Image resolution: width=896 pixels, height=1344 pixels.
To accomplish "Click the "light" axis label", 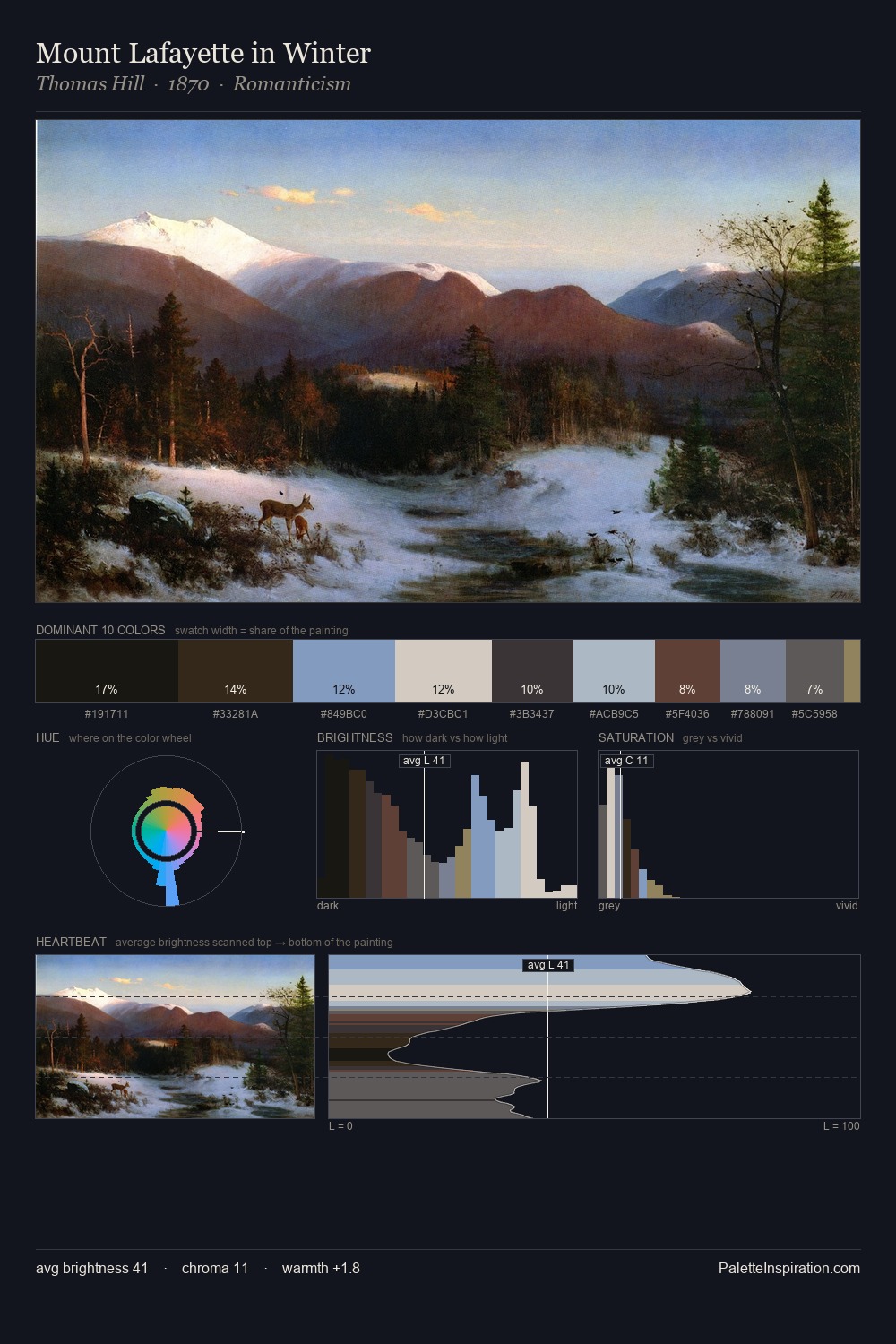I will pyautogui.click(x=566, y=906).
